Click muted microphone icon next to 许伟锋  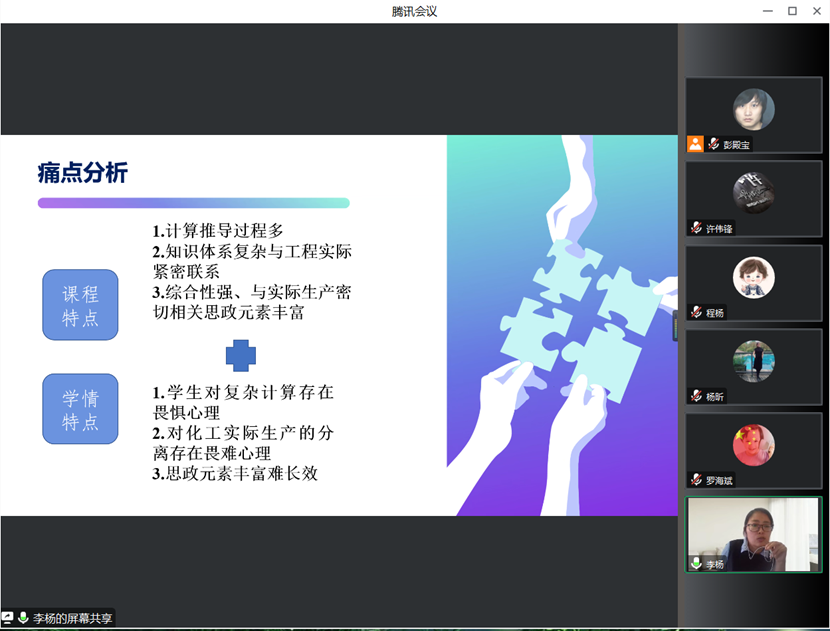pos(697,228)
